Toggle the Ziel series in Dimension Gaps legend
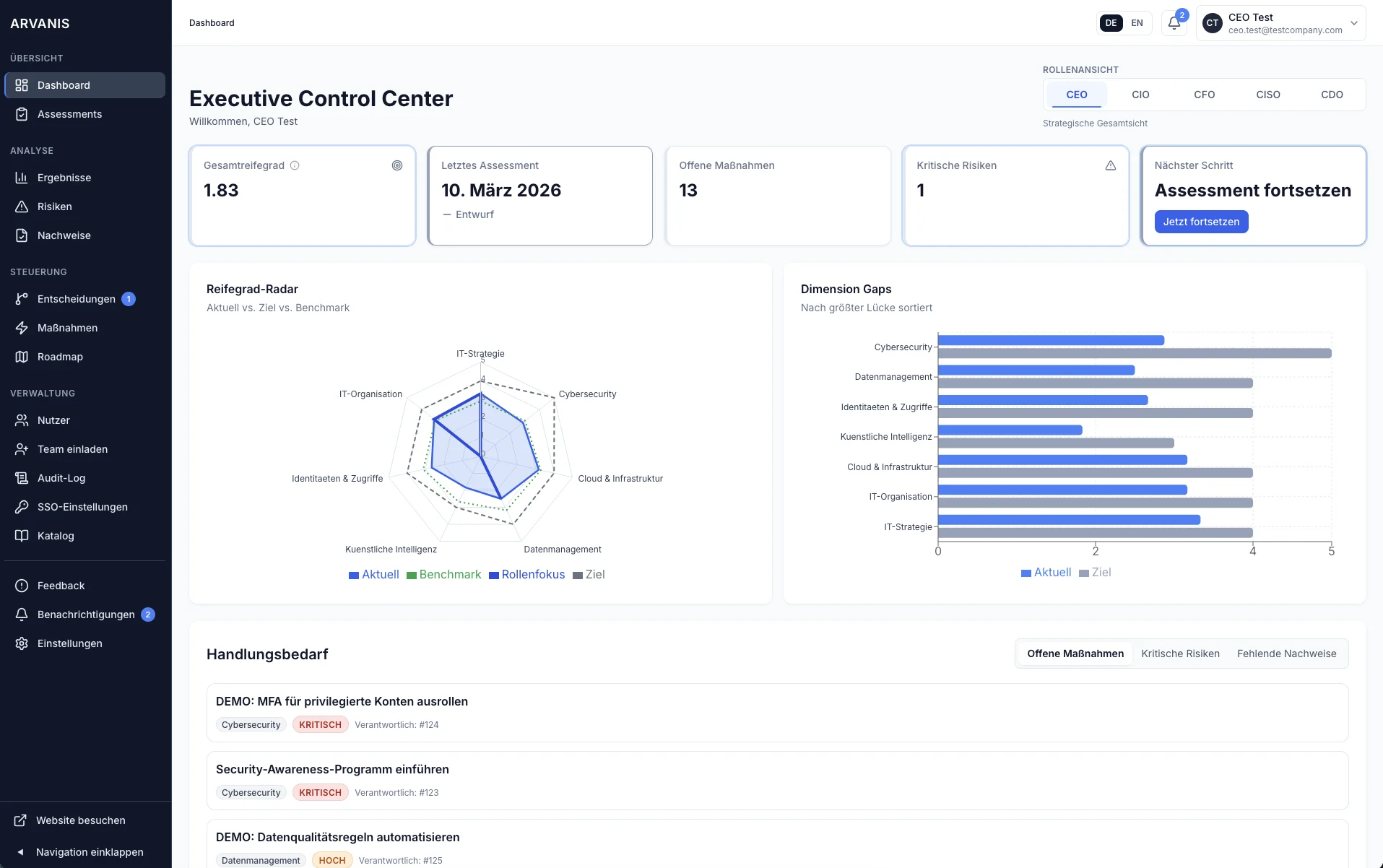Viewport: 1383px width, 868px height. [x=1095, y=572]
